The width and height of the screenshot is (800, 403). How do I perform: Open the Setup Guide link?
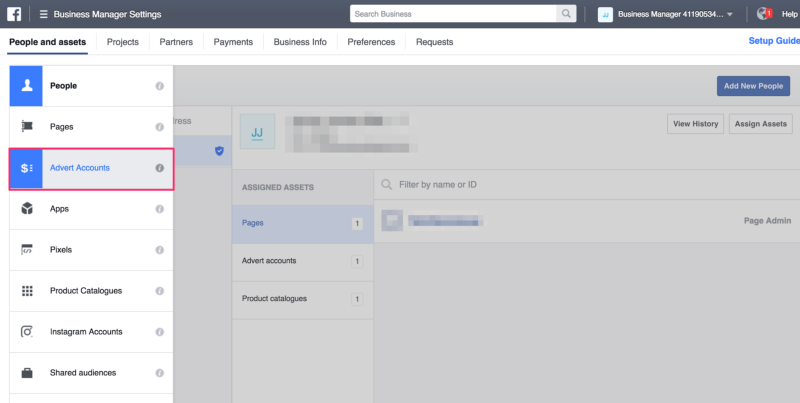774,41
